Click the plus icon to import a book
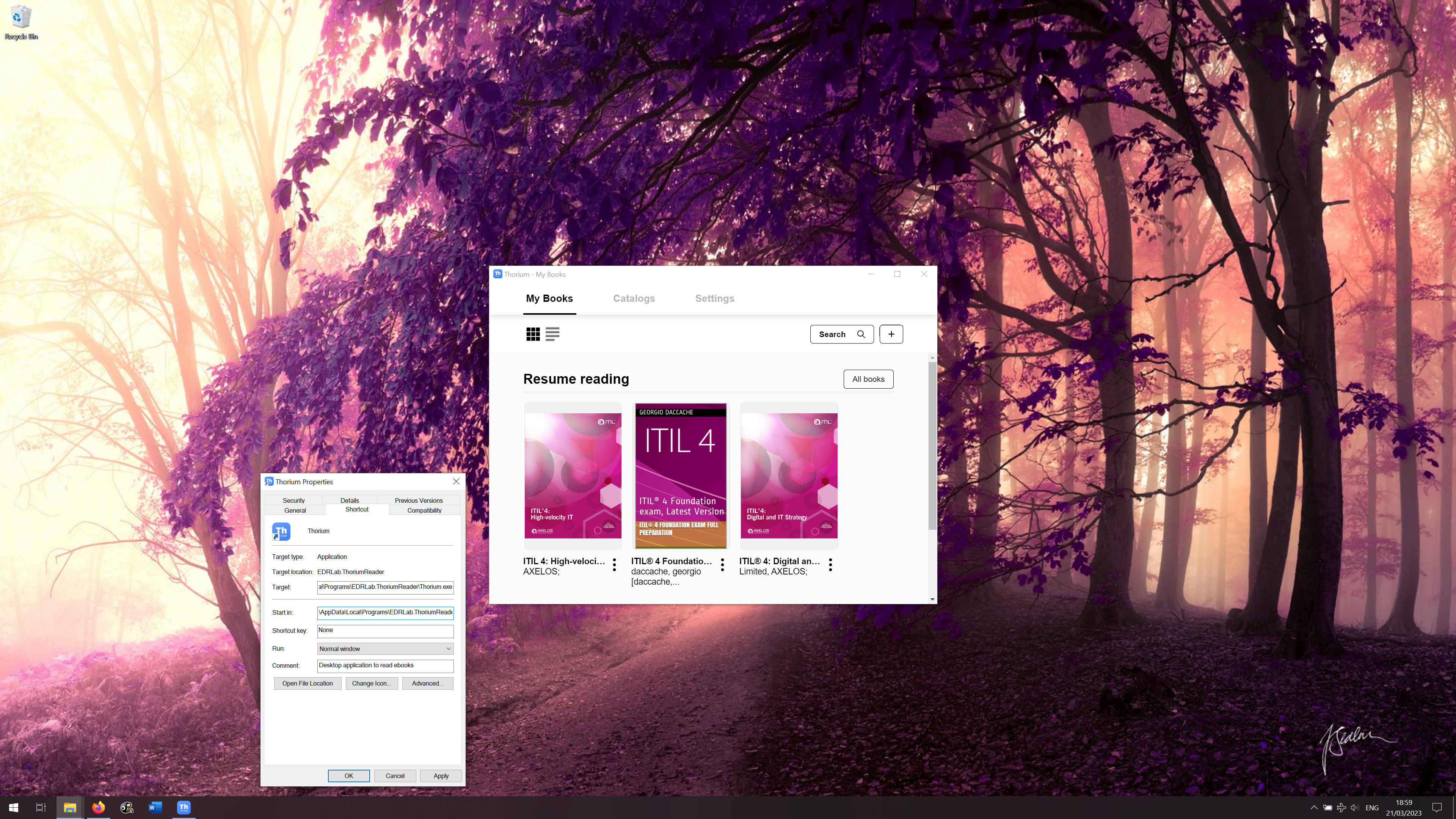The image size is (1456, 819). [x=891, y=334]
